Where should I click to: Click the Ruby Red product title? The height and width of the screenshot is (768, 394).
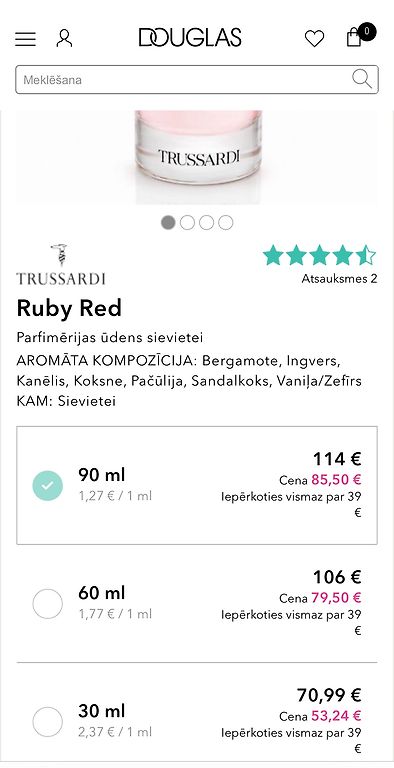pos(69,309)
